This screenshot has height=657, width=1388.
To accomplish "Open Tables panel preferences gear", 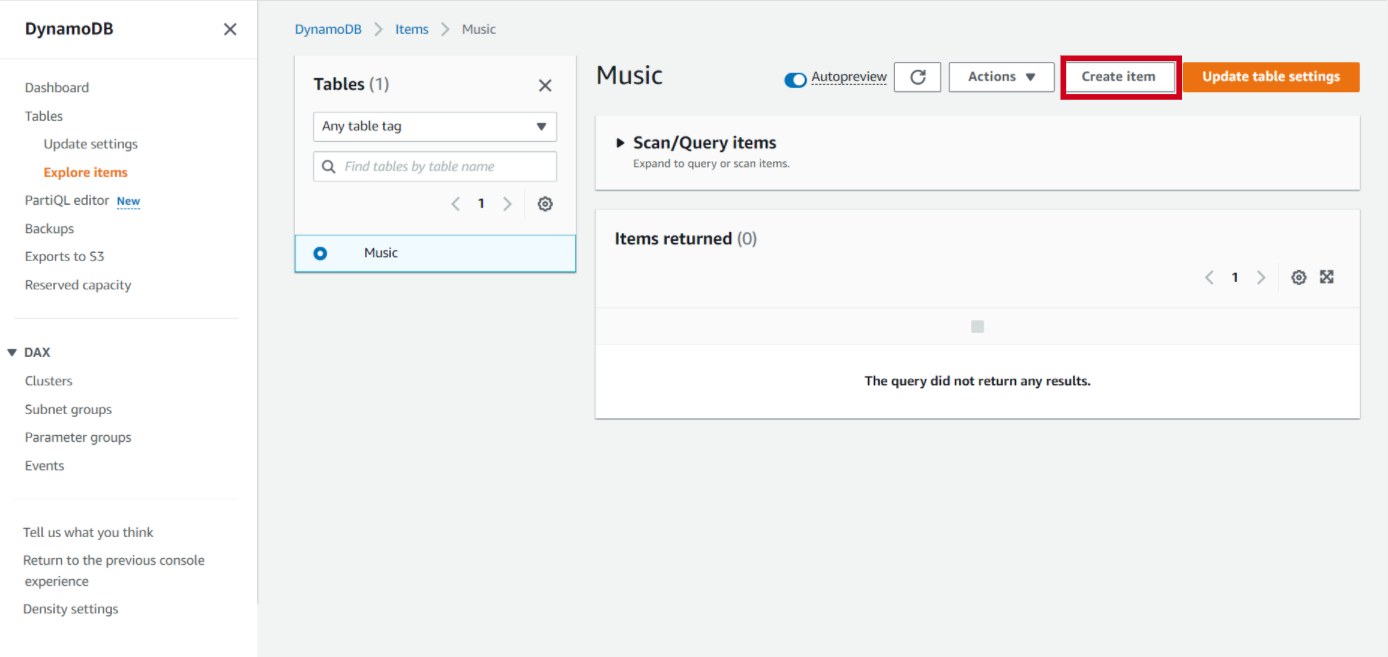I will pos(545,204).
